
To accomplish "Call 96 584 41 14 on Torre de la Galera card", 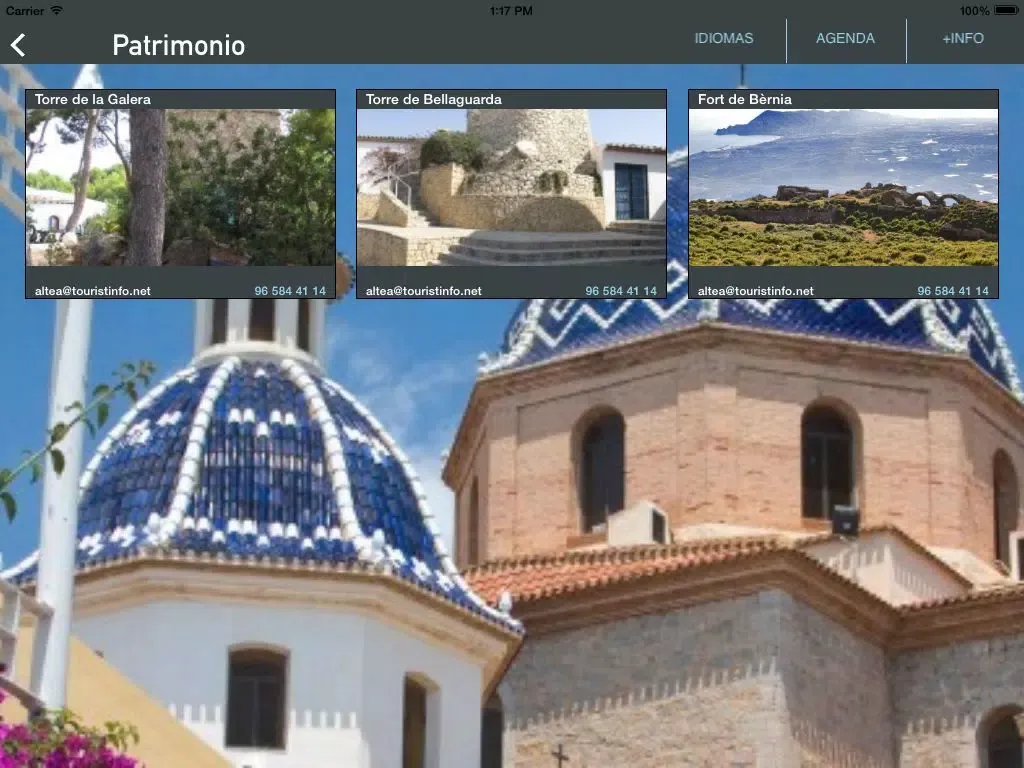I will 290,291.
